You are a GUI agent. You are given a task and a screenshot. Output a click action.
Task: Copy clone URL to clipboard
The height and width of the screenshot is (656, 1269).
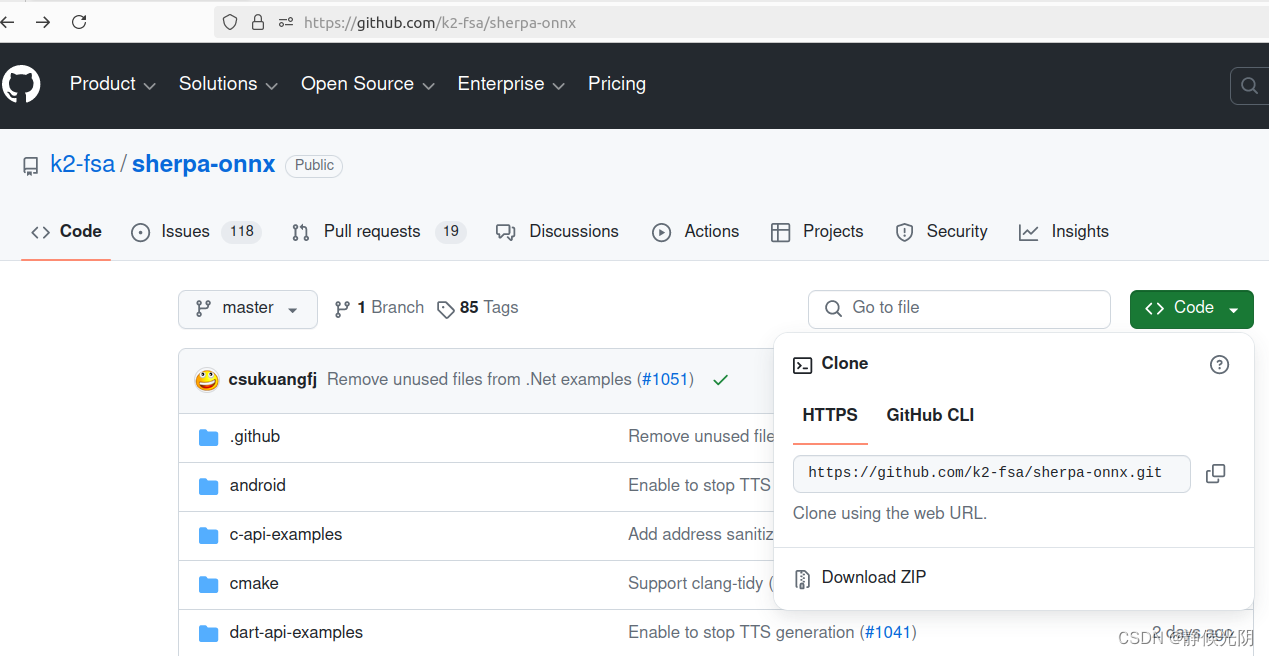[x=1216, y=474]
